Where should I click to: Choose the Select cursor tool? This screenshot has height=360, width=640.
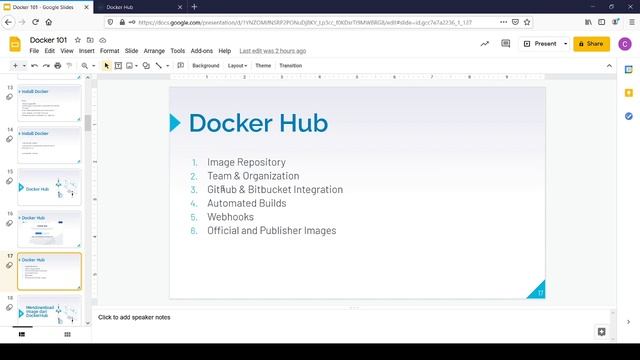(107, 66)
